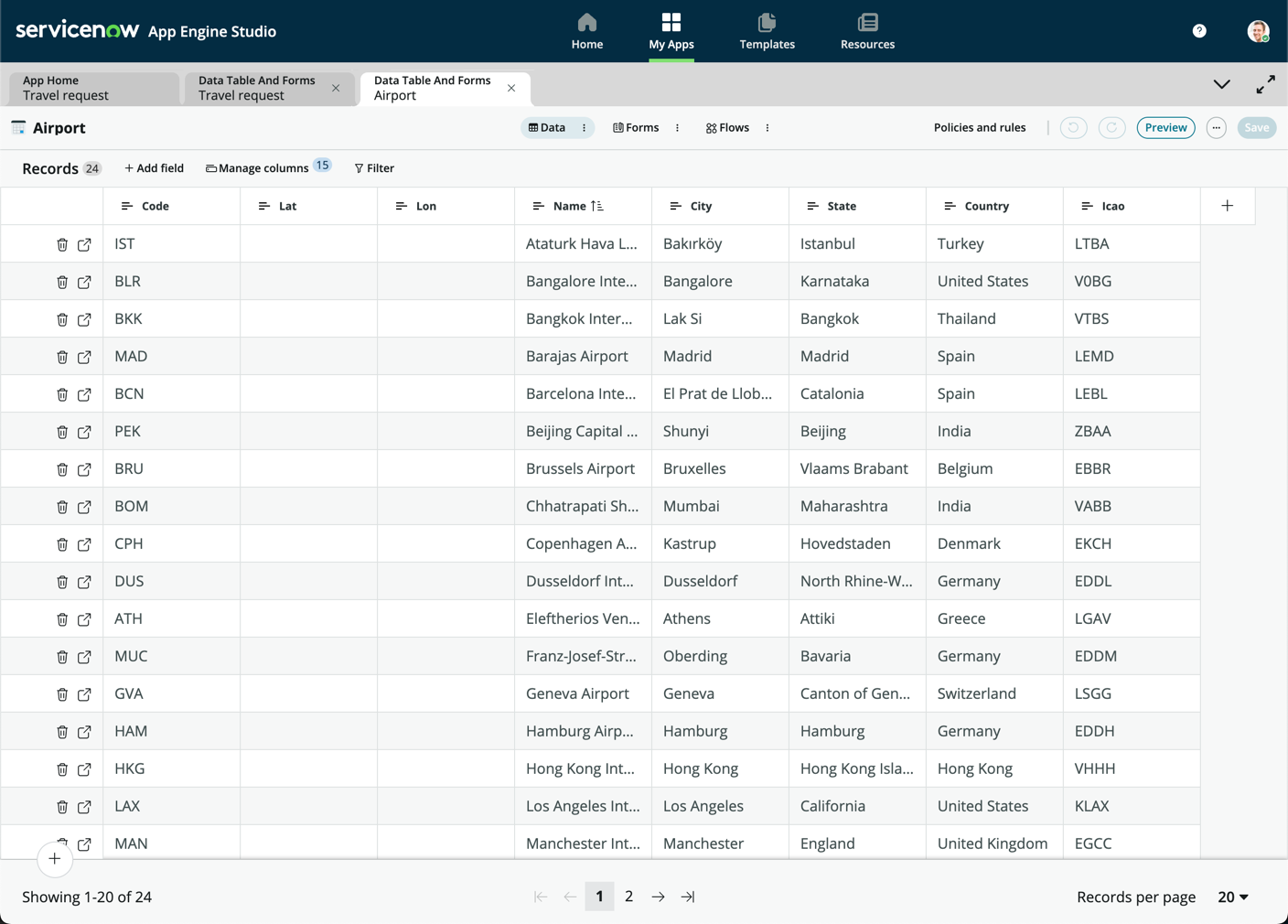Open the Filter option

374,168
